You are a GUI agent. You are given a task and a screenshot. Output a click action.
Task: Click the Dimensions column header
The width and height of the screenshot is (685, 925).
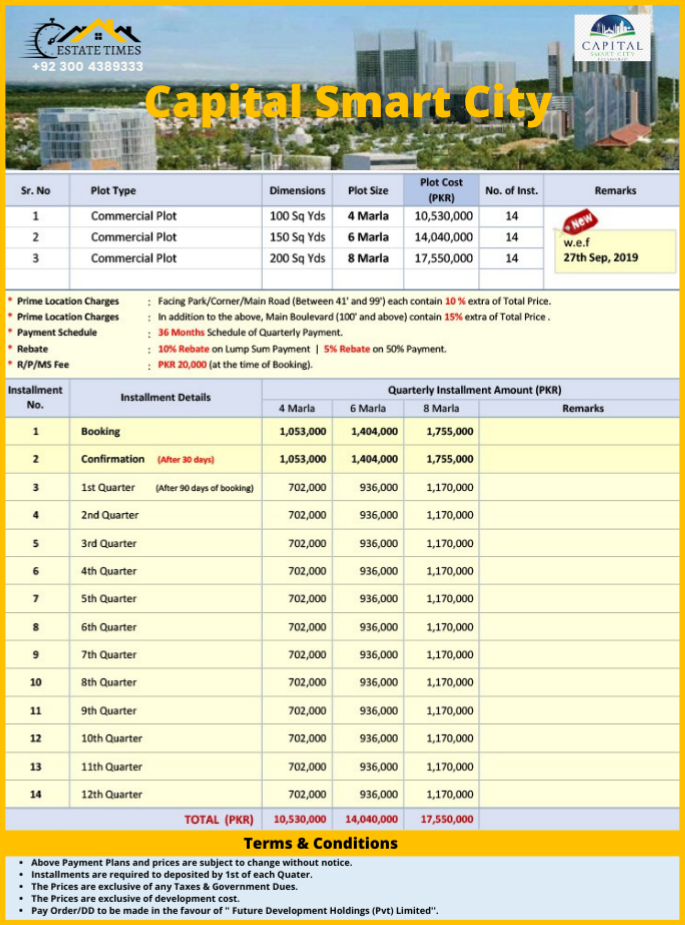click(x=297, y=191)
